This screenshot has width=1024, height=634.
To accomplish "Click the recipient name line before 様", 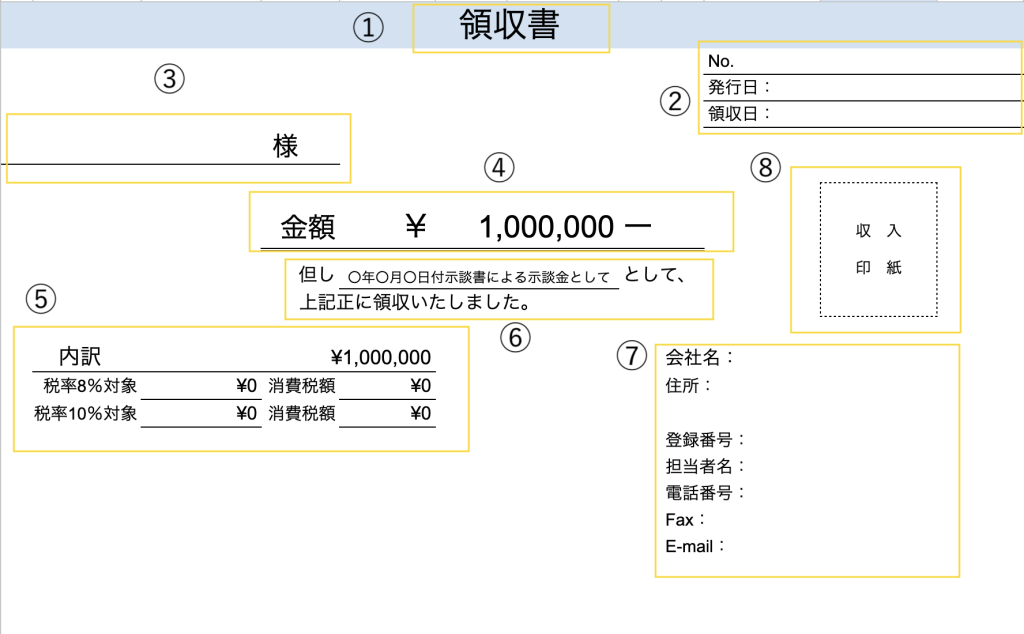I will (x=140, y=148).
